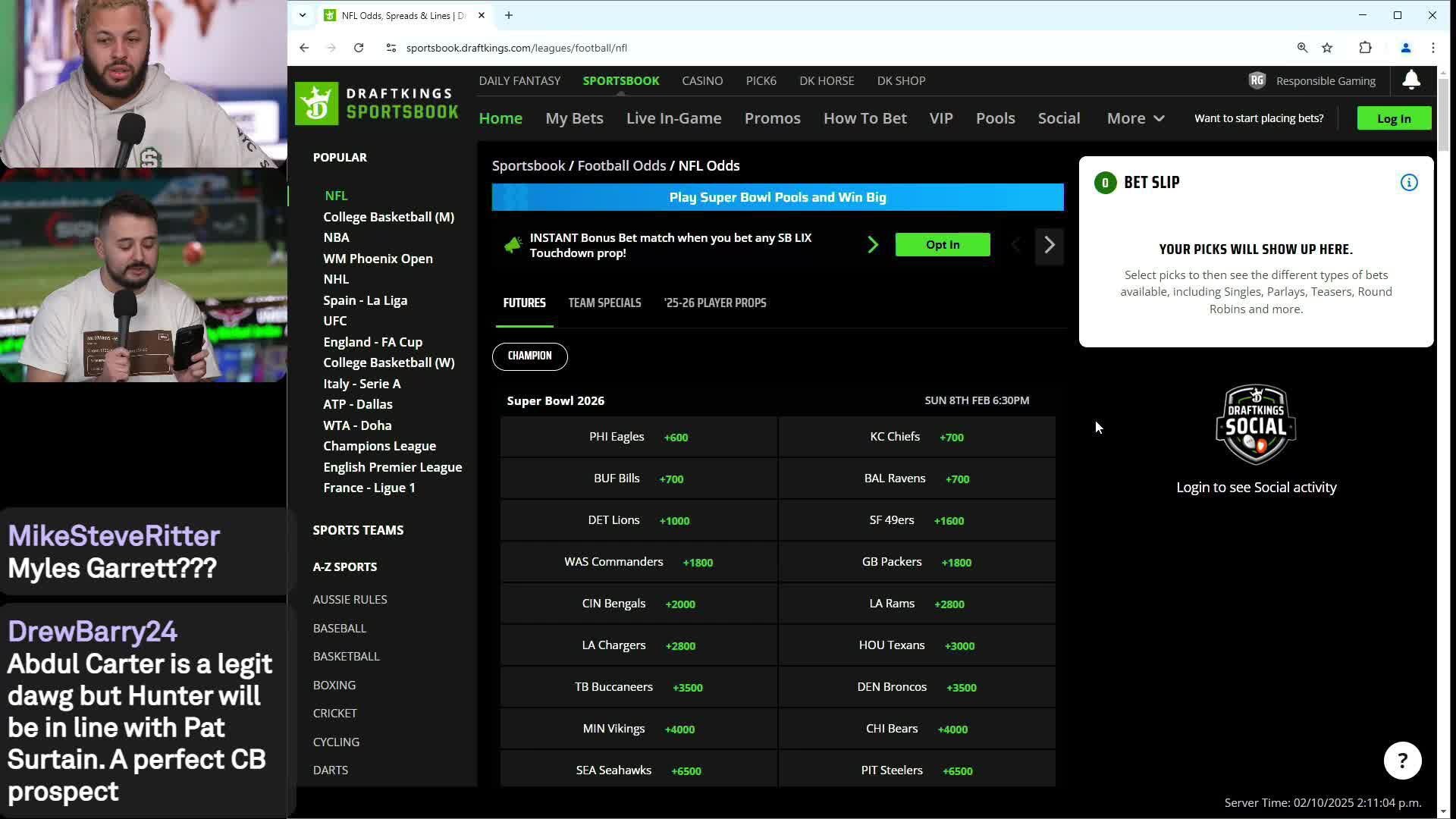Open the tab search dropdown arrow
The image size is (1456, 819).
302,15
